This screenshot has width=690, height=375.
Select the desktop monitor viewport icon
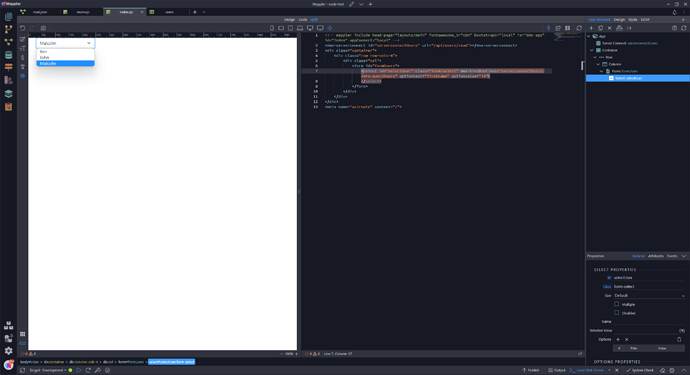(310, 28)
